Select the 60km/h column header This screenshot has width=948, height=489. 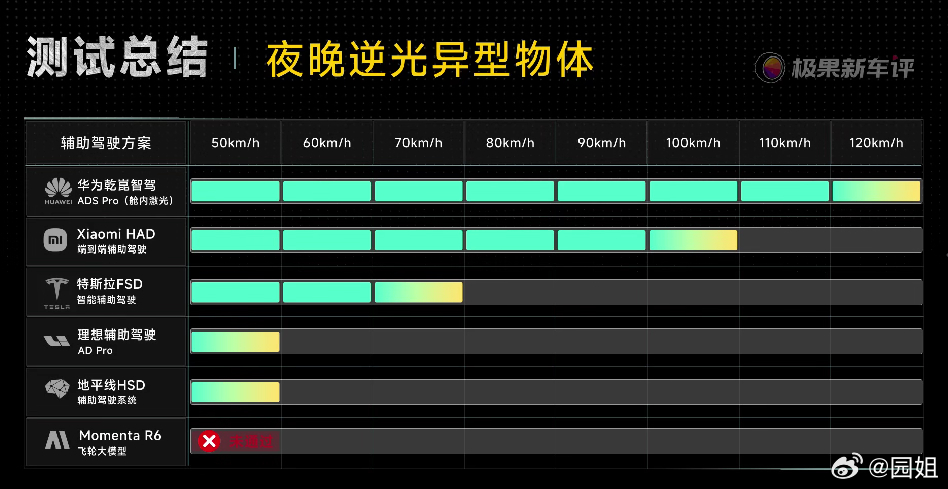point(327,143)
